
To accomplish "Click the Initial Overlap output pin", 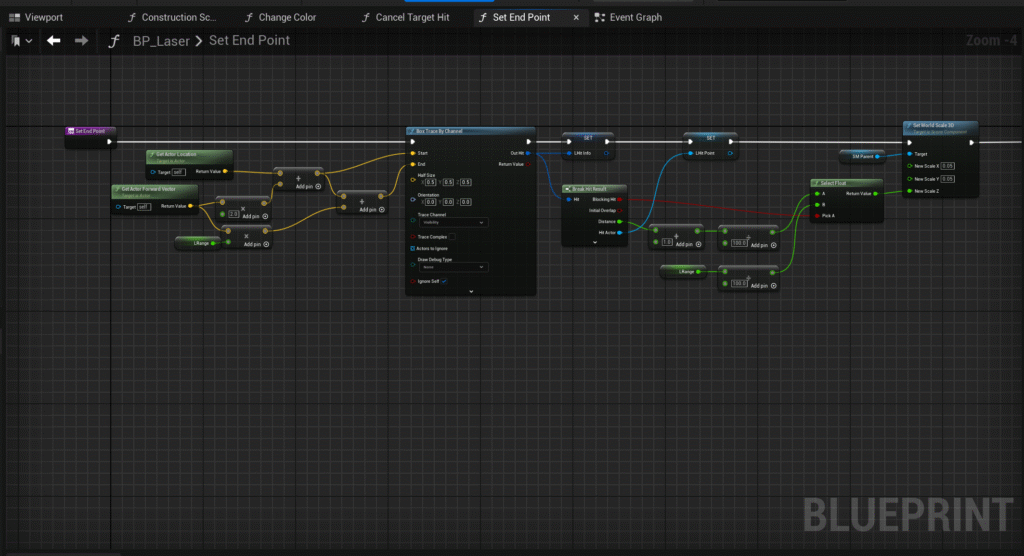I will point(620,211).
